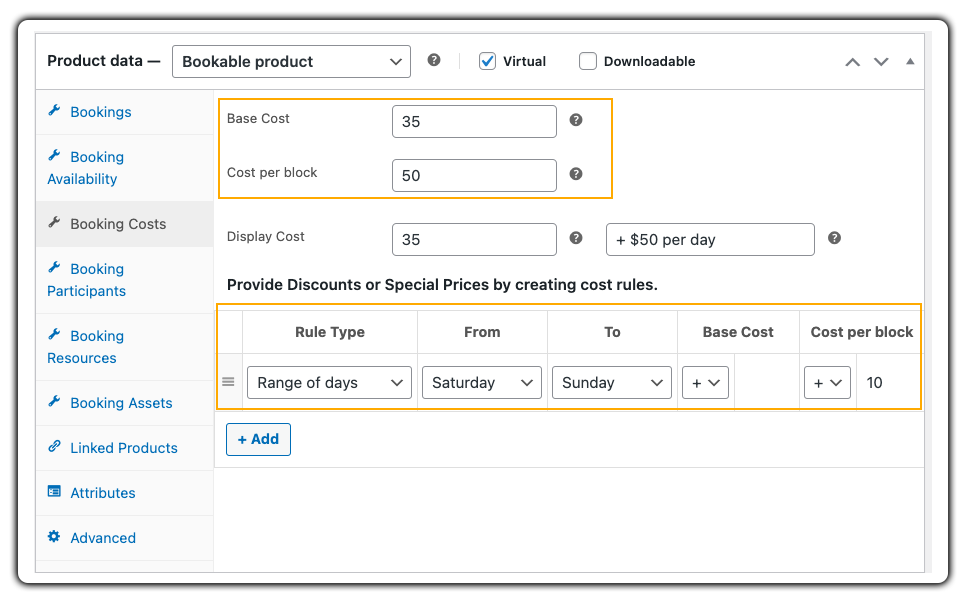Click the To column header

coord(612,332)
